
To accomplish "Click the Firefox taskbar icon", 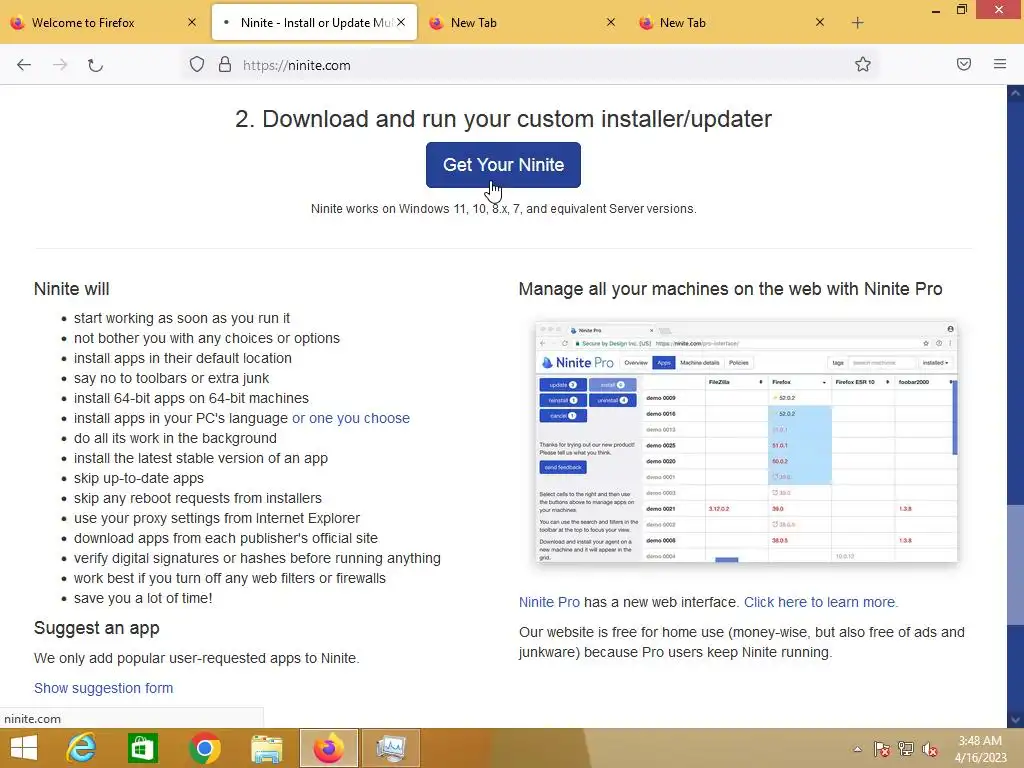I will click(328, 748).
